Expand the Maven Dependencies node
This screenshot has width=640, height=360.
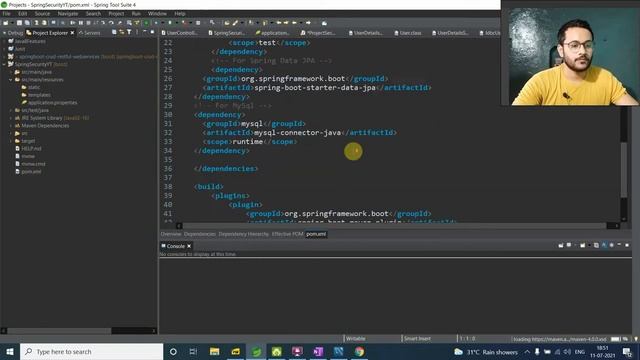tap(11, 126)
